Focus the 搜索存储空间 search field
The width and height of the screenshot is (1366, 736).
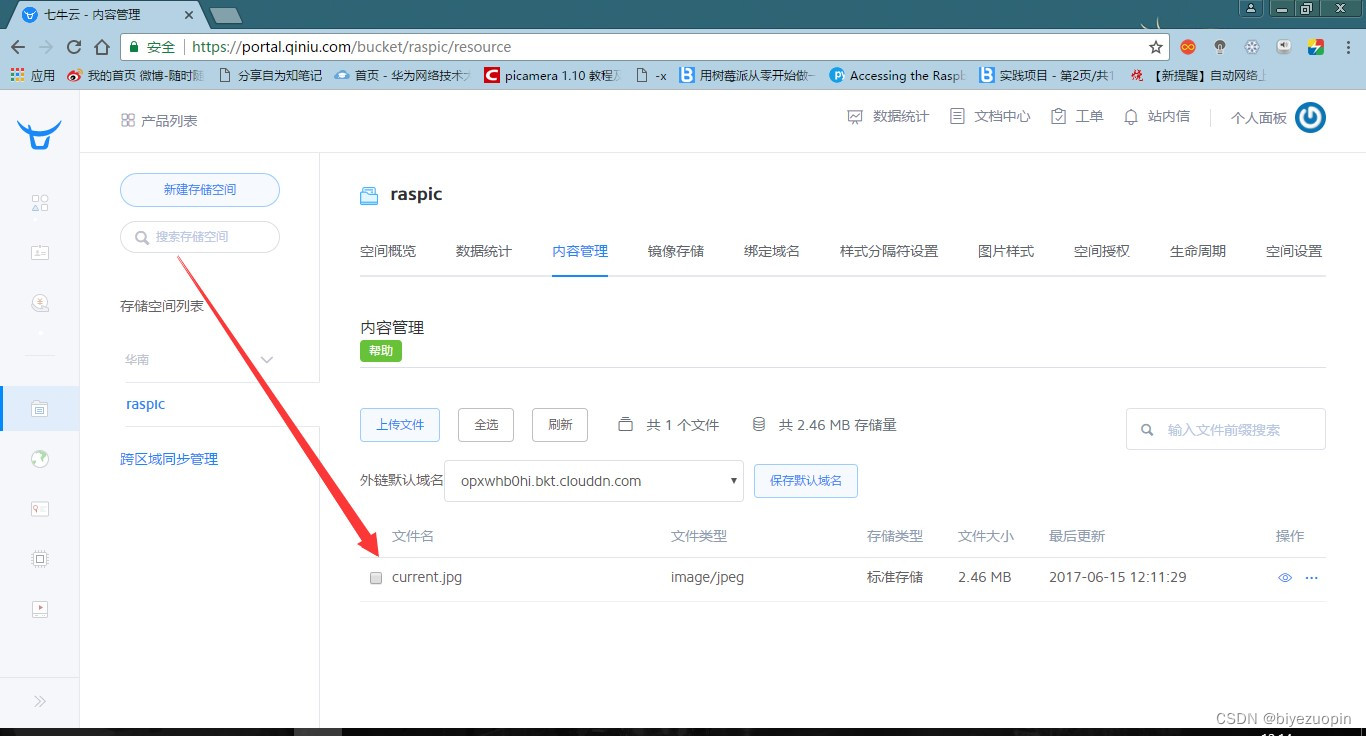click(x=200, y=237)
